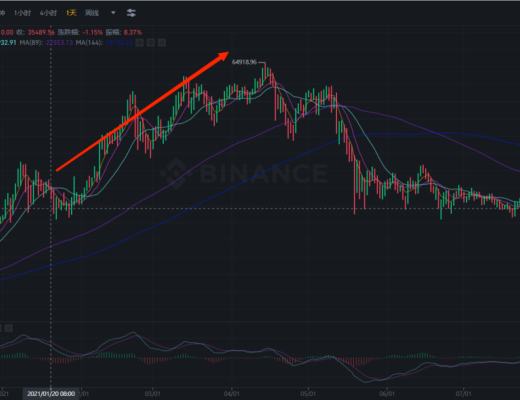
Task: Click the MA(144) indicator label
Action: (x=89, y=43)
